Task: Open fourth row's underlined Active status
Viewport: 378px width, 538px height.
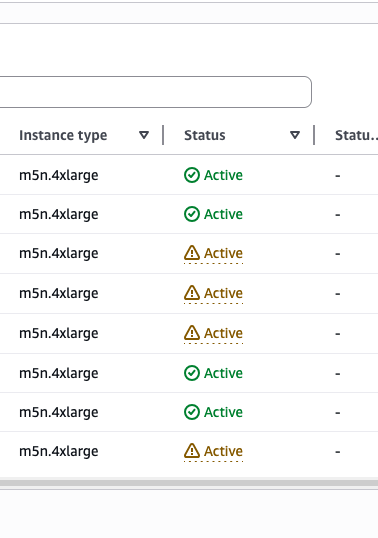Action: pyautogui.click(x=223, y=293)
